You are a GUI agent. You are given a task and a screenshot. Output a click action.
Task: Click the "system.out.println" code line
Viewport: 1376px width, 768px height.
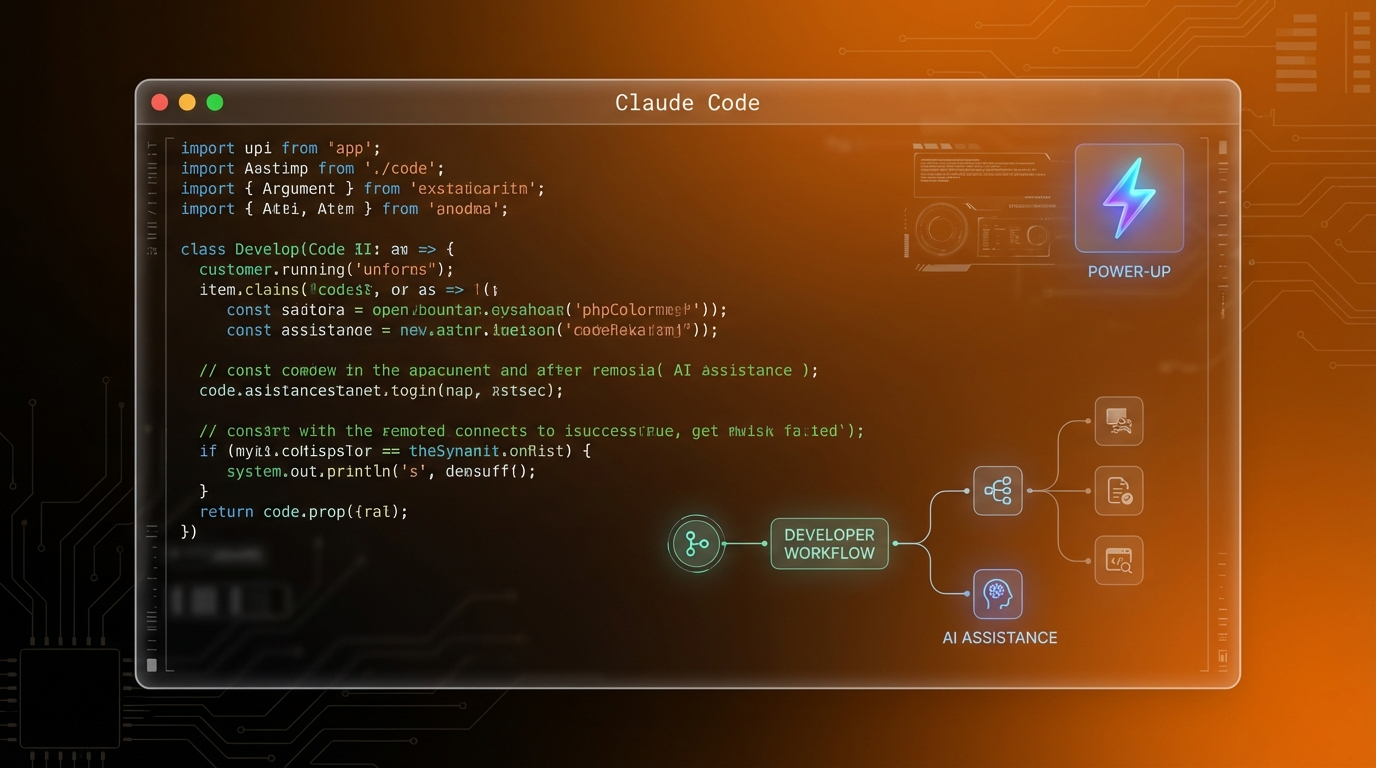point(381,471)
